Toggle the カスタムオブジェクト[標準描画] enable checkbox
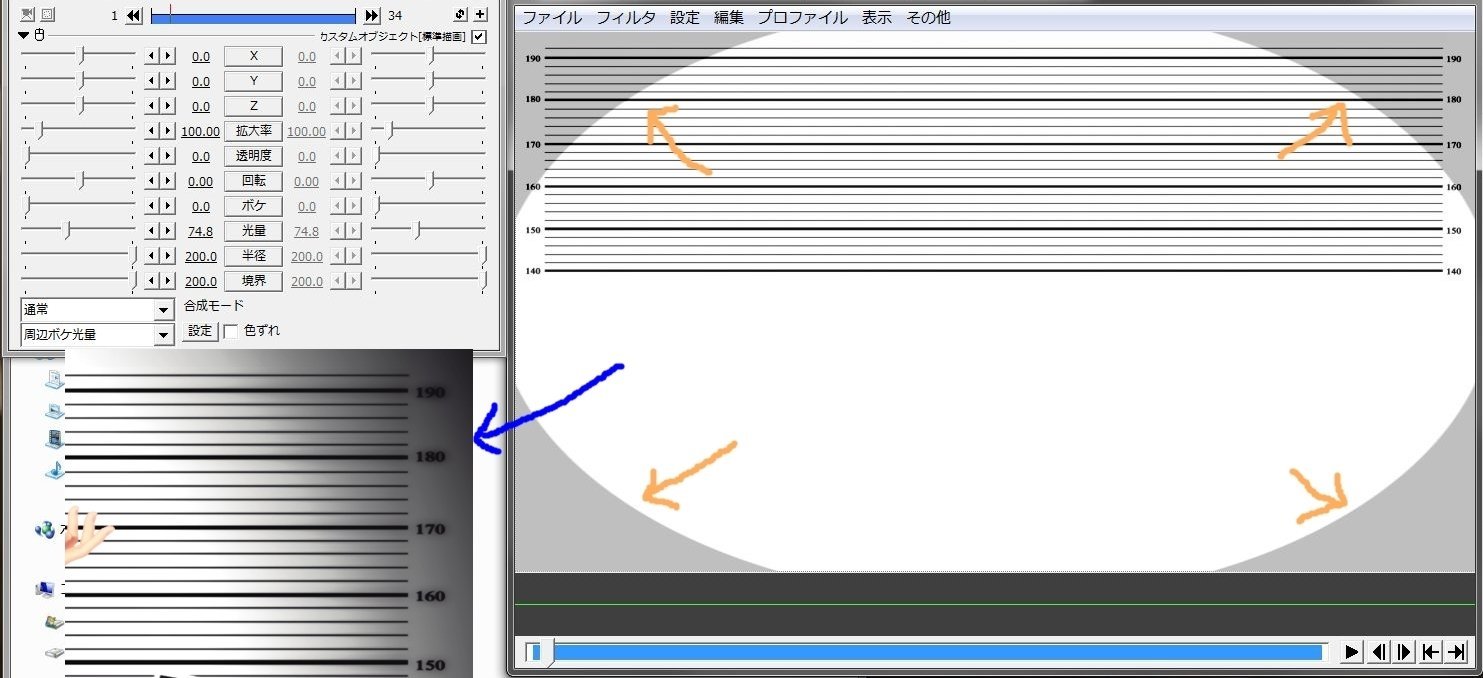The width and height of the screenshot is (1483, 678). [477, 34]
